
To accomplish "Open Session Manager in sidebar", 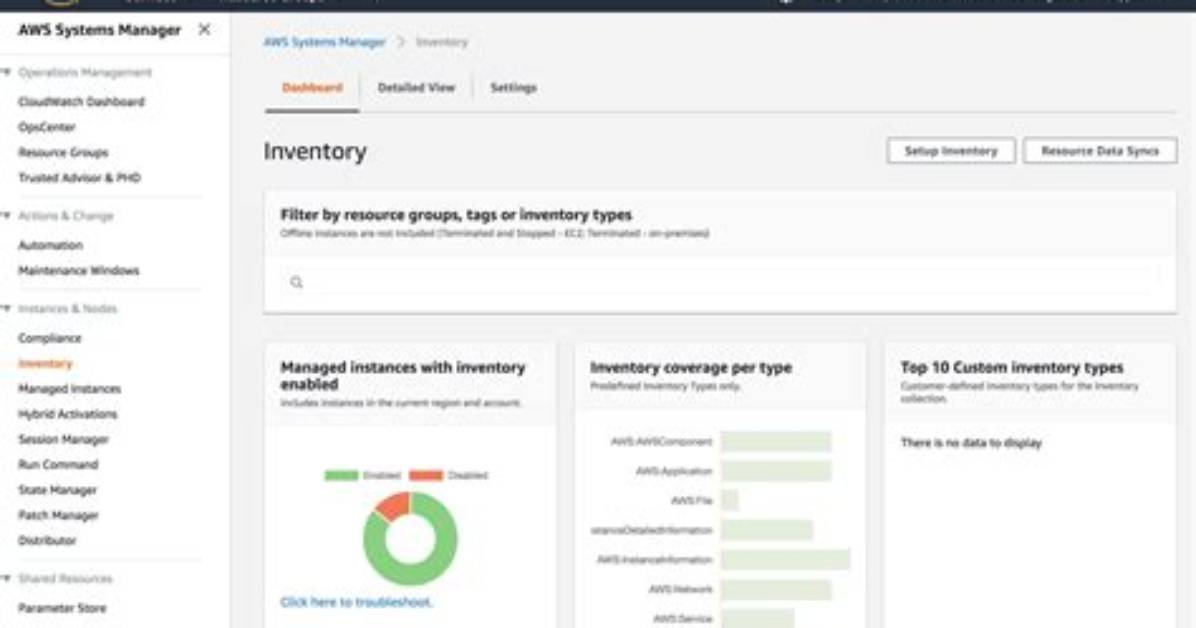I will click(63, 439).
